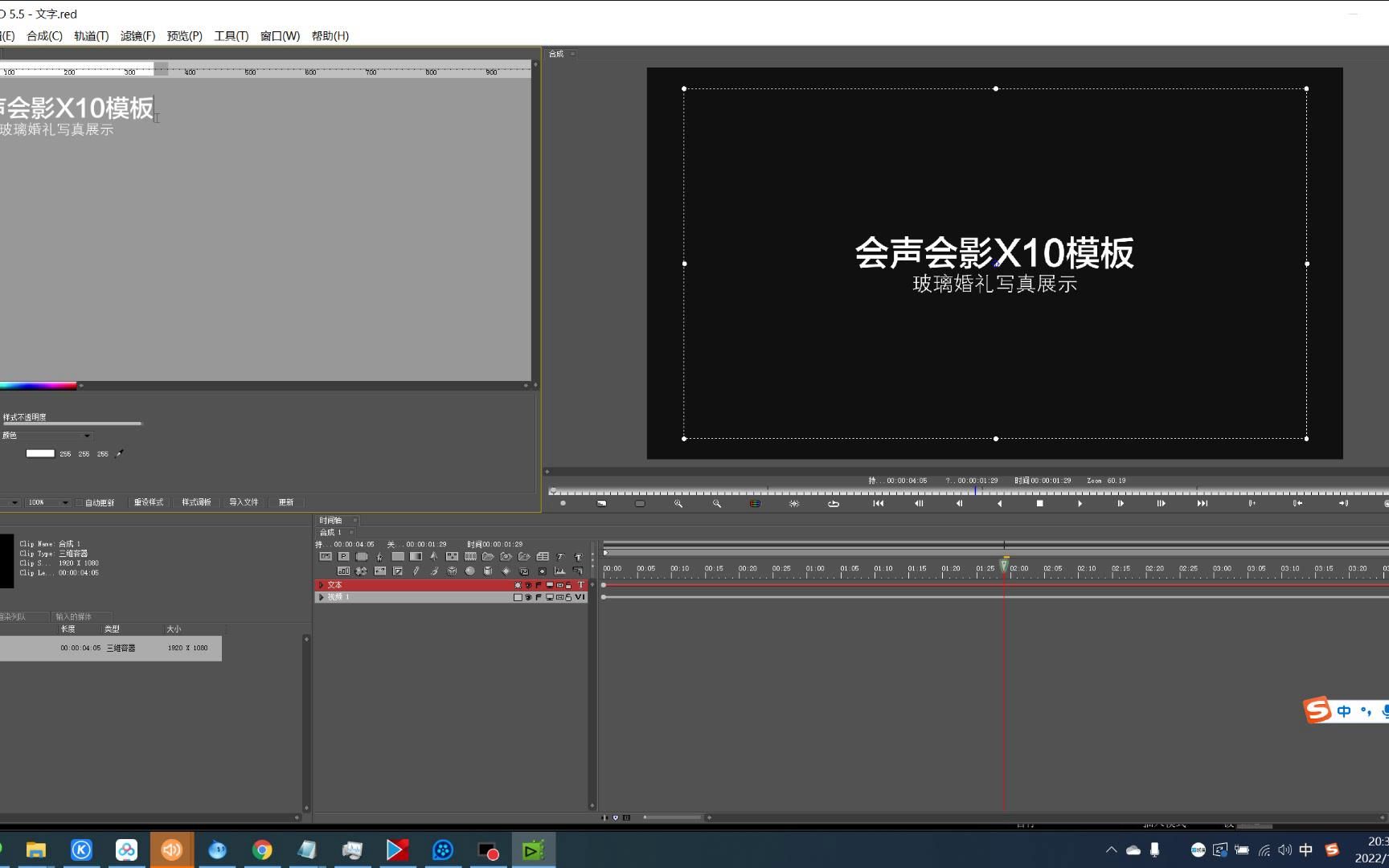Select the Pencil tool in the timeline toolbar
1389x868 pixels.
[x=416, y=571]
